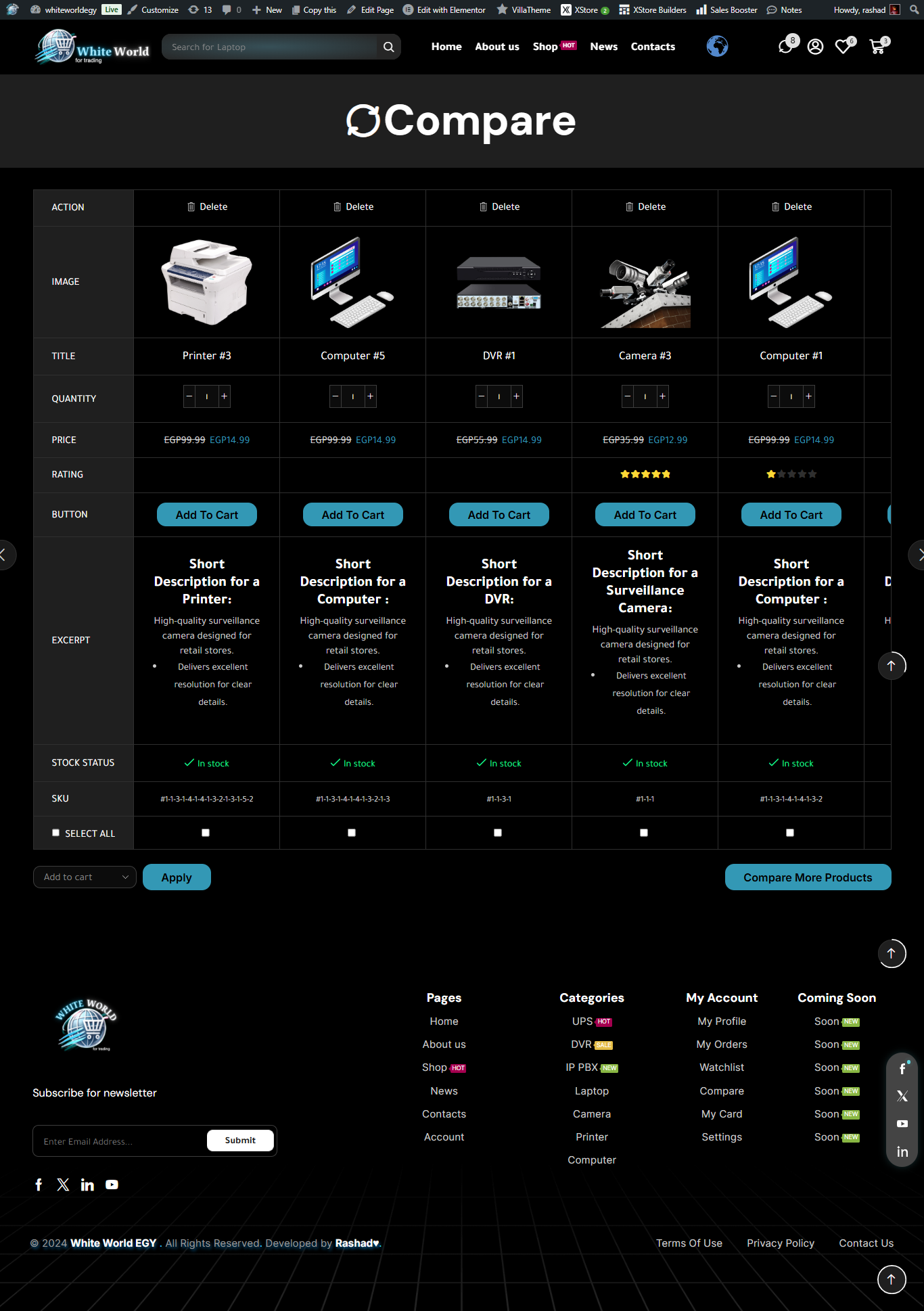Image resolution: width=924 pixels, height=1311 pixels.
Task: Open the 'Add to cart' bulk action dropdown
Action: 85,877
